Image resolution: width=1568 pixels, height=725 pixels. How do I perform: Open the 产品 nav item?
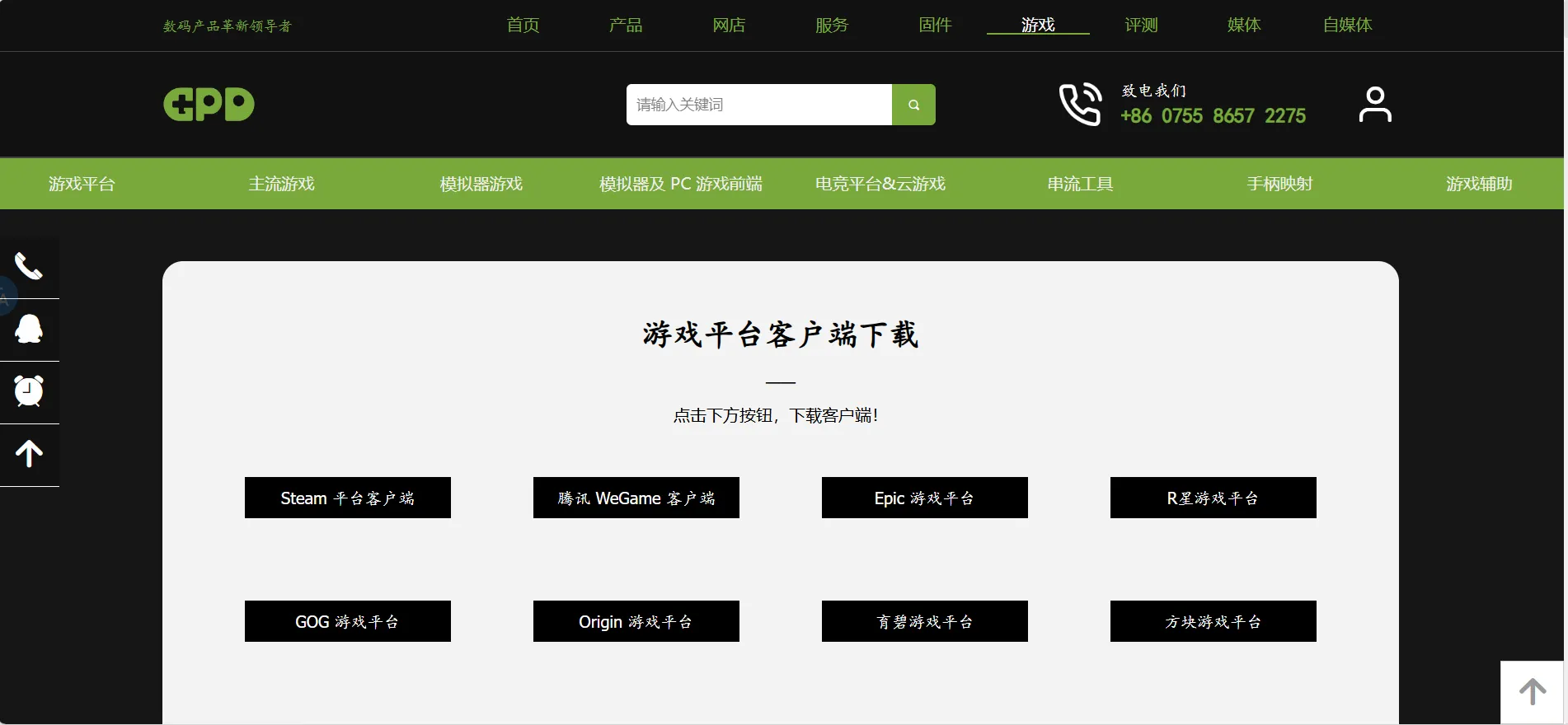[x=626, y=25]
